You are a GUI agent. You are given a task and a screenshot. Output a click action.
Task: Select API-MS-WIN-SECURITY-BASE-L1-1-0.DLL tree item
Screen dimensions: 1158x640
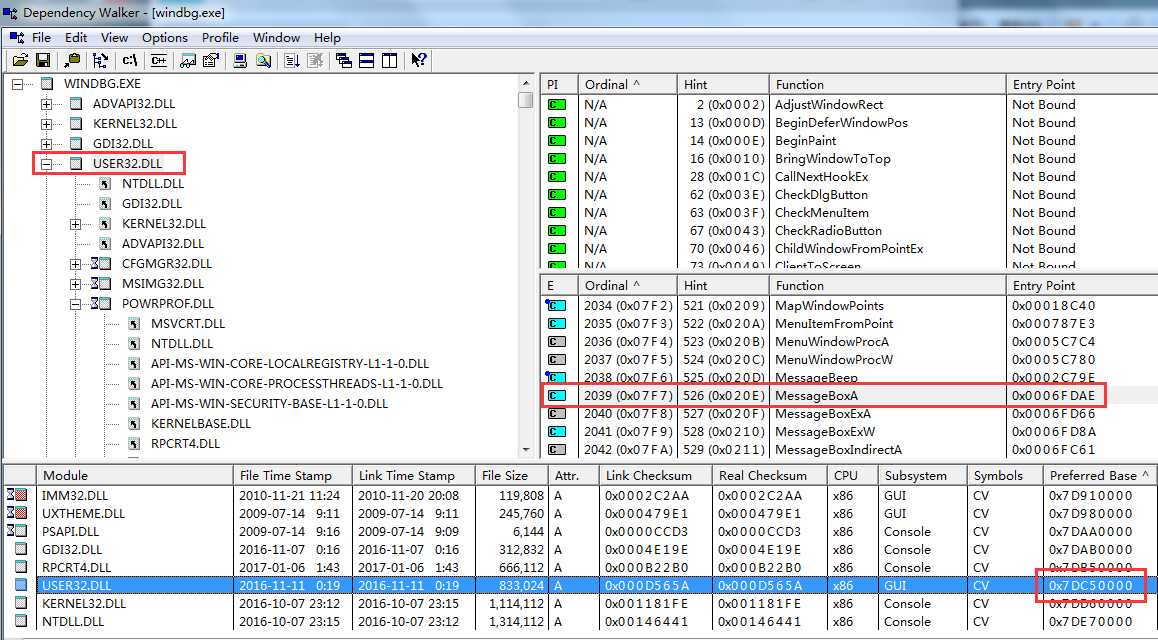(x=270, y=404)
